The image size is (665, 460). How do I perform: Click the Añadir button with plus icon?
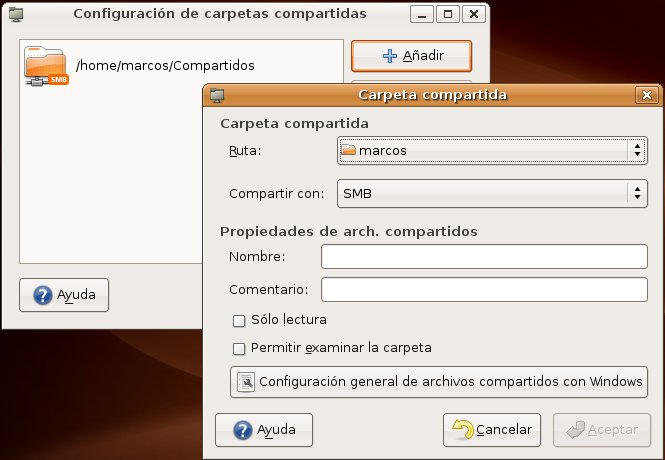click(411, 57)
